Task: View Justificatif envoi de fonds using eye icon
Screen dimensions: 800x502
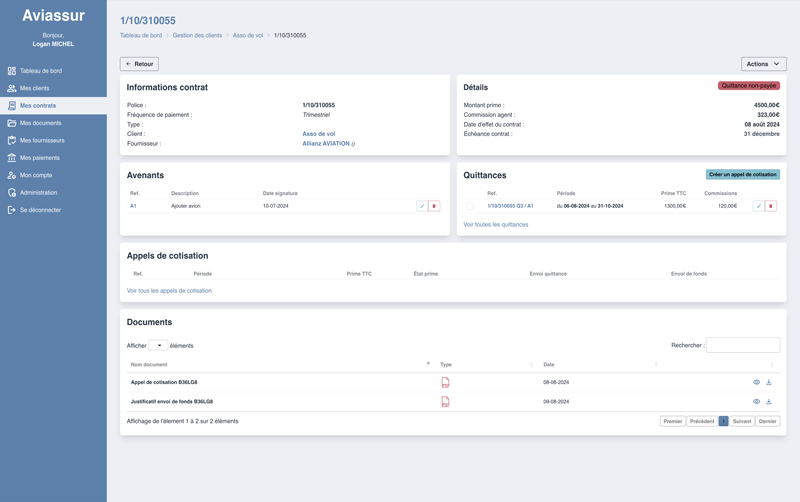Action: (x=756, y=401)
